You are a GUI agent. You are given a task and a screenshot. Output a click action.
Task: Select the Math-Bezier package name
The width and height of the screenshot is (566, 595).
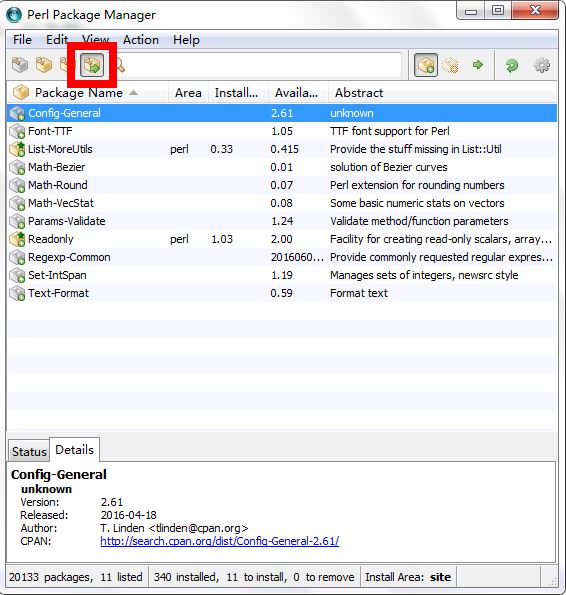tap(57, 167)
